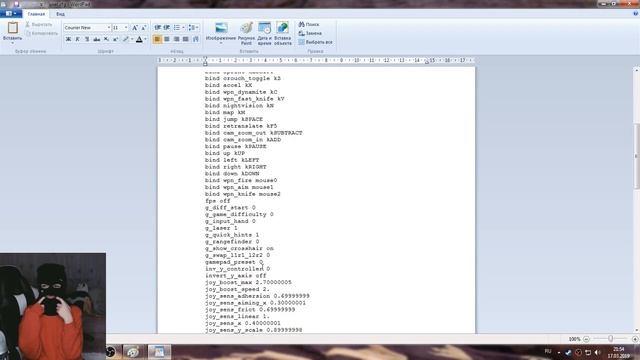The image size is (640, 360).
Task: Expand the Изображение dropdown arrow
Action: [221, 43]
